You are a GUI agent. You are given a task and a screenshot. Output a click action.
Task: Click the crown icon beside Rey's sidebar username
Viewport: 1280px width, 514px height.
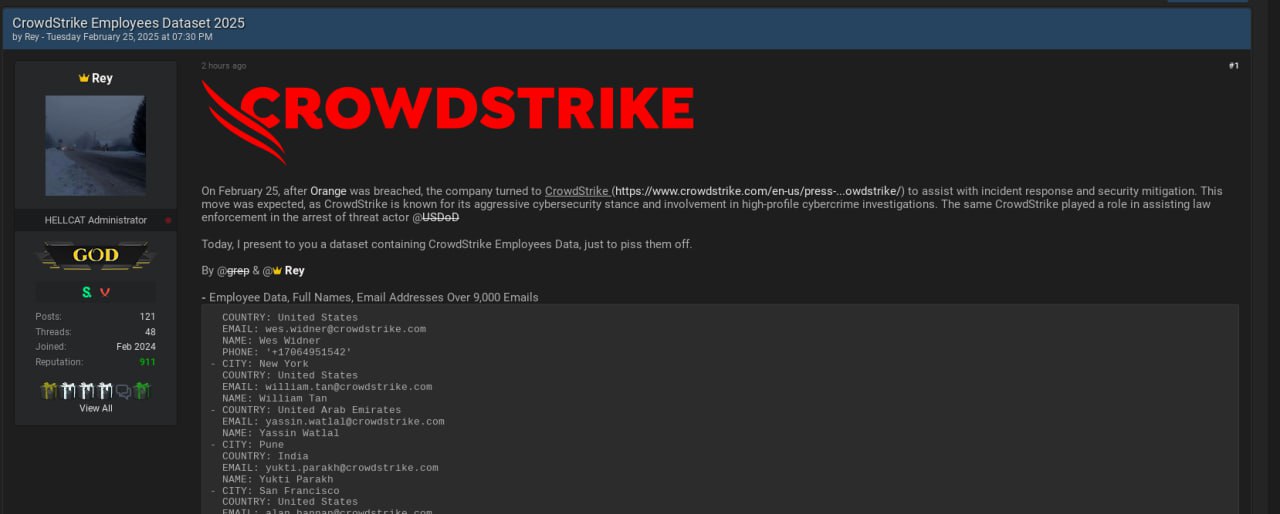click(84, 78)
